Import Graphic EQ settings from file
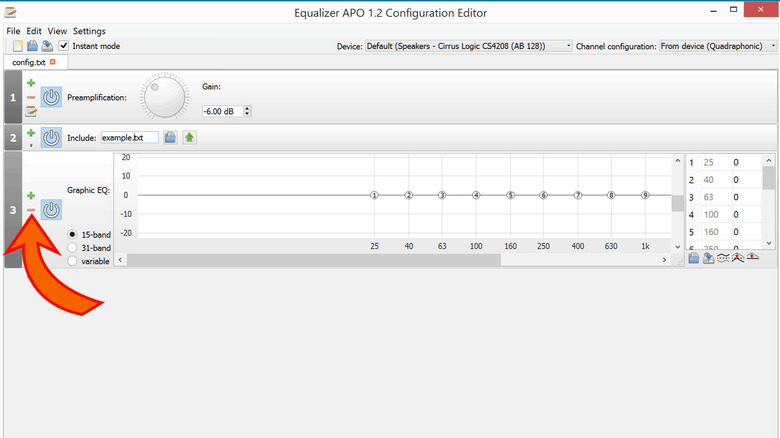 [693, 257]
